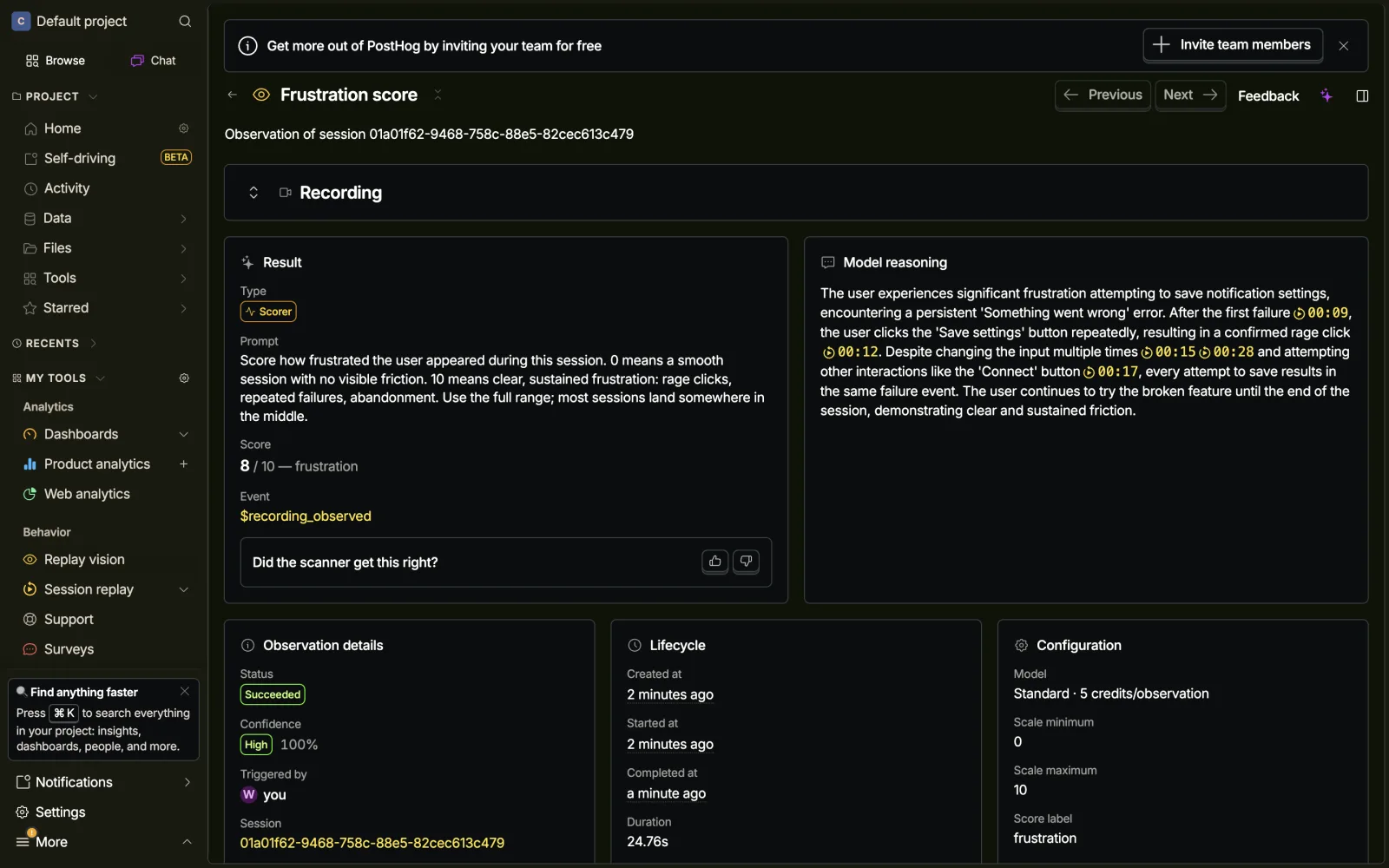Dismiss the Find anything faster tip

point(185,692)
